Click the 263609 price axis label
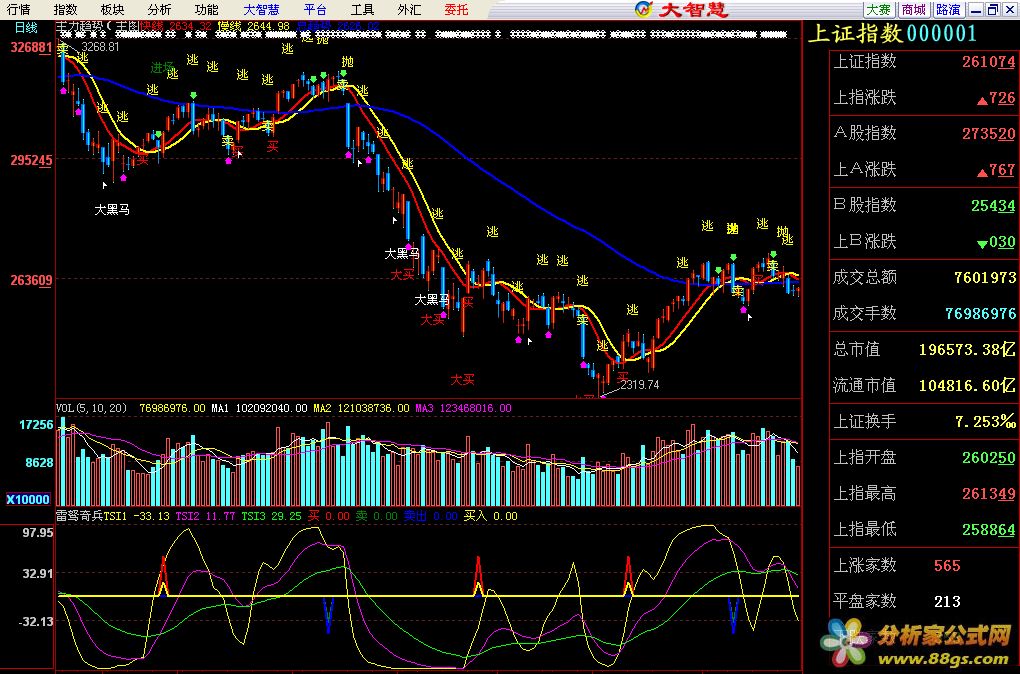 click(31, 280)
